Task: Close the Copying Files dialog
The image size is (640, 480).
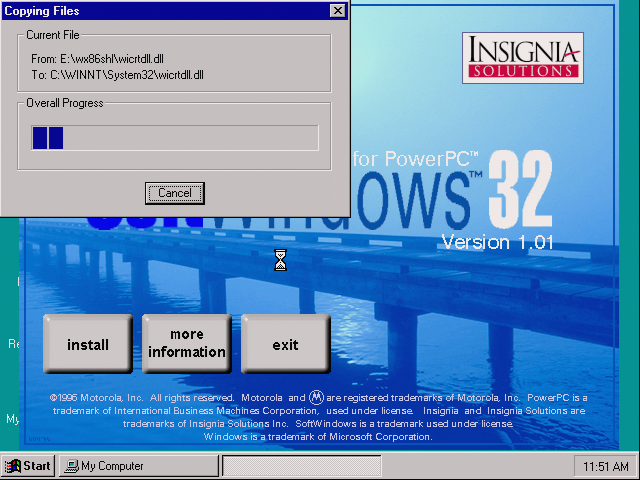Action: [338, 11]
